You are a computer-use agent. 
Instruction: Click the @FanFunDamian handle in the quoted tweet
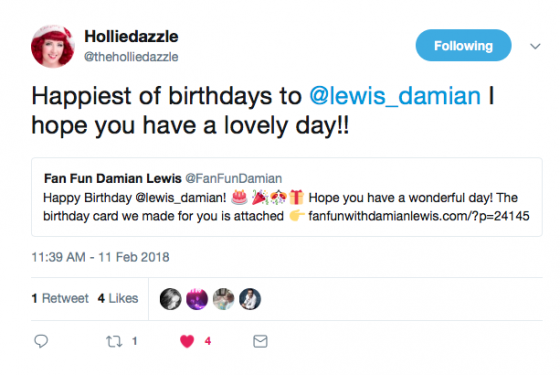pyautogui.click(x=234, y=178)
